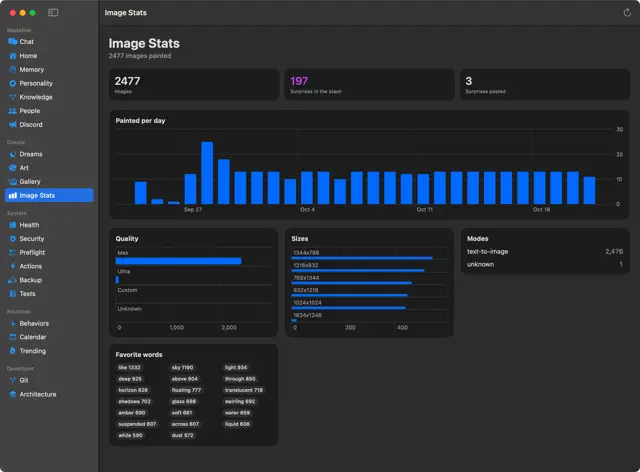The width and height of the screenshot is (640, 472).
Task: Click the translucent 718 word tag
Action: point(244,390)
